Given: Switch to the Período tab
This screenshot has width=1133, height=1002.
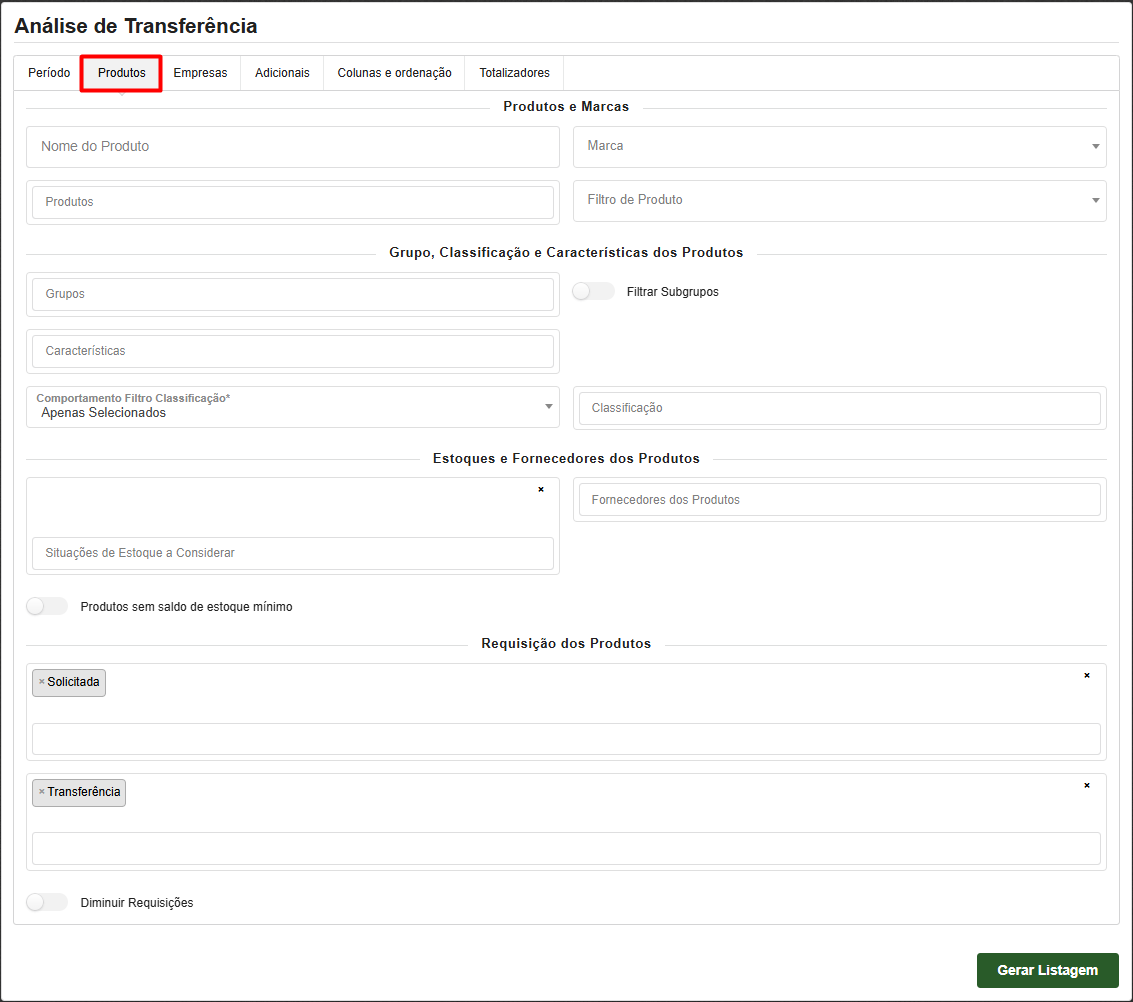Looking at the screenshot, I should [x=49, y=73].
